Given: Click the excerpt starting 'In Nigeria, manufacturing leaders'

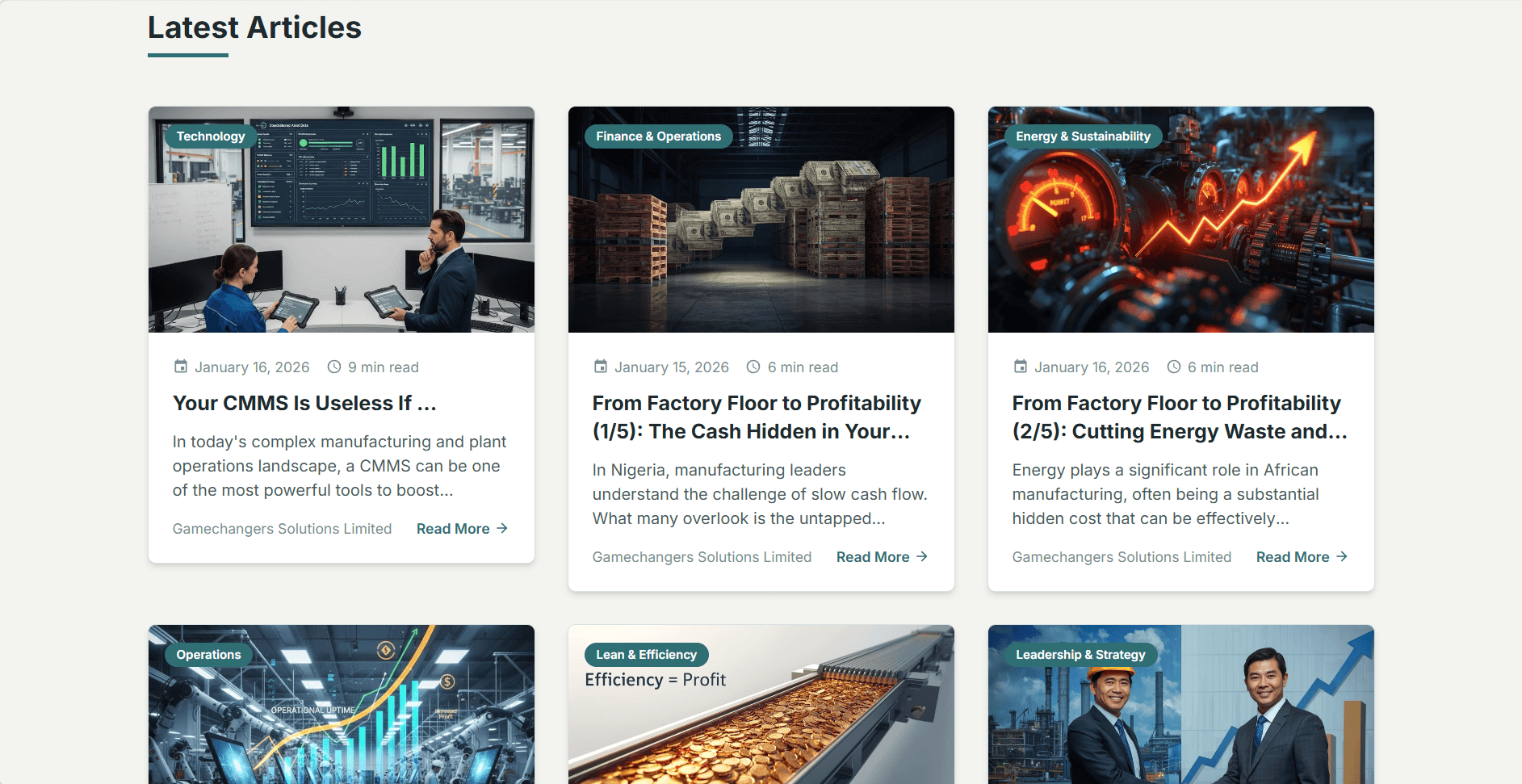Looking at the screenshot, I should pyautogui.click(x=760, y=494).
